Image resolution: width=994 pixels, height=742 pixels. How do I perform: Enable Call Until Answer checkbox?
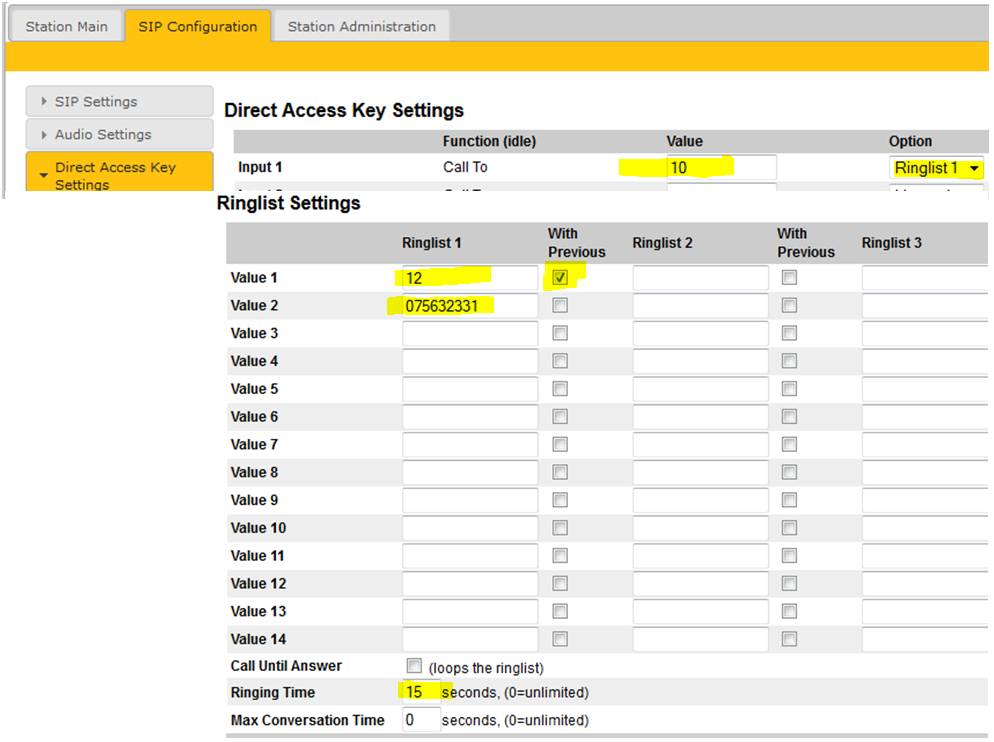pyautogui.click(x=414, y=666)
